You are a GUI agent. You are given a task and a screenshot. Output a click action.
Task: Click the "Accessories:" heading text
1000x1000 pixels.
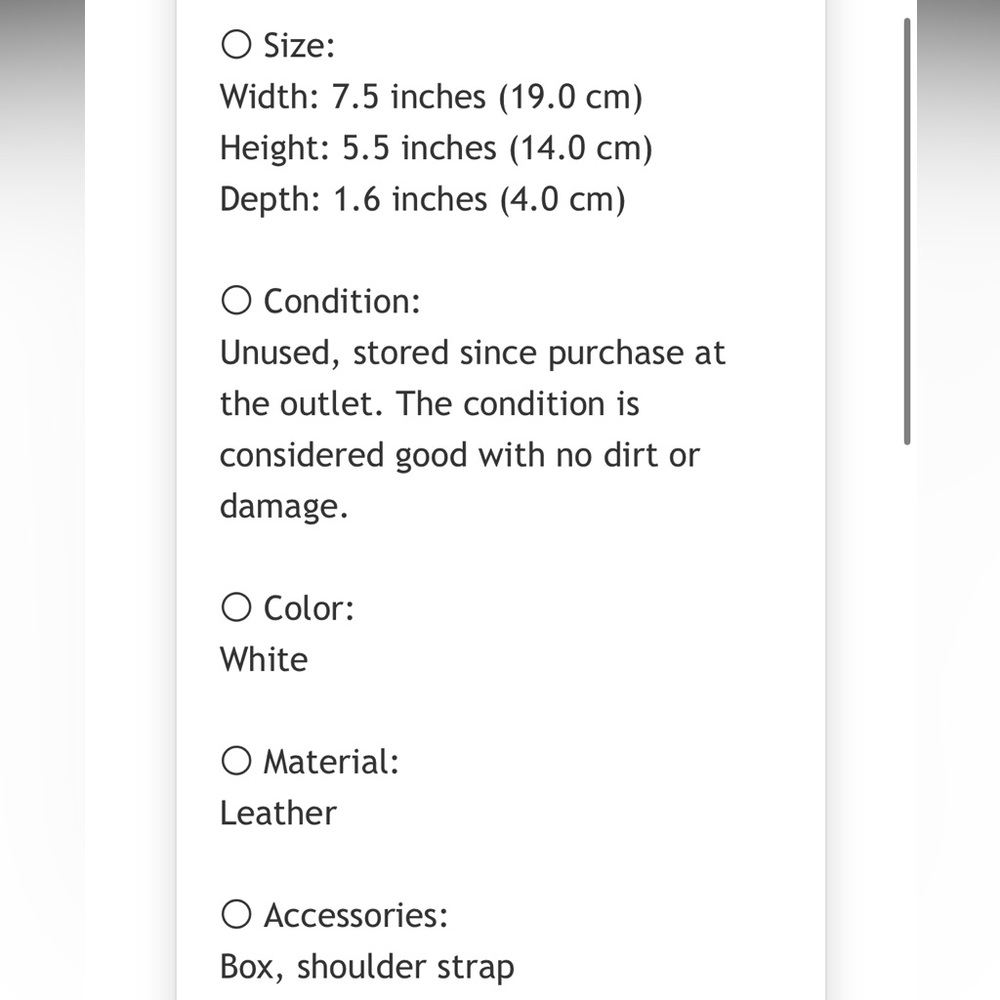pos(355,915)
